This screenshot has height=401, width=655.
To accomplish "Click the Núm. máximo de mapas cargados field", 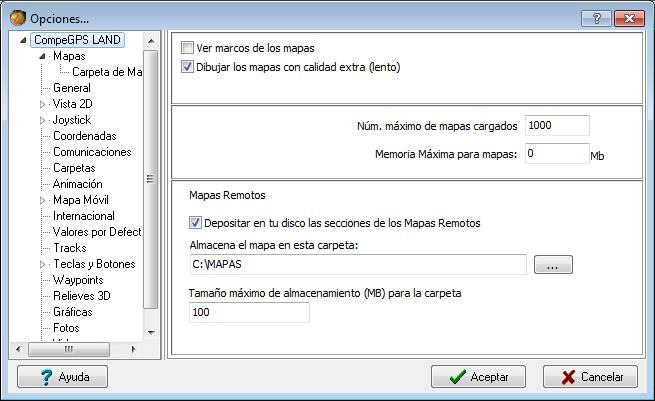I will (x=556, y=126).
